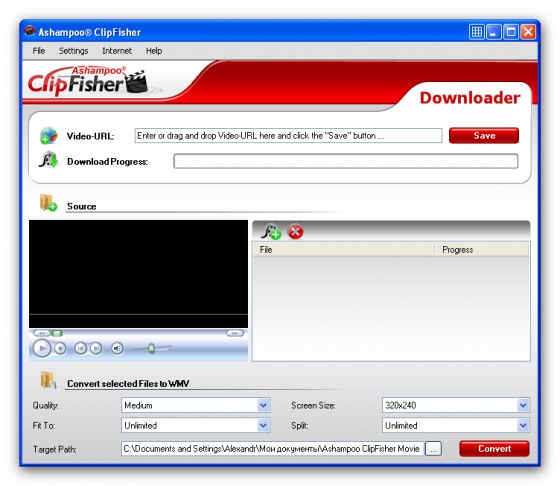Maximize the ClipFisher window

pyautogui.click(x=511, y=32)
